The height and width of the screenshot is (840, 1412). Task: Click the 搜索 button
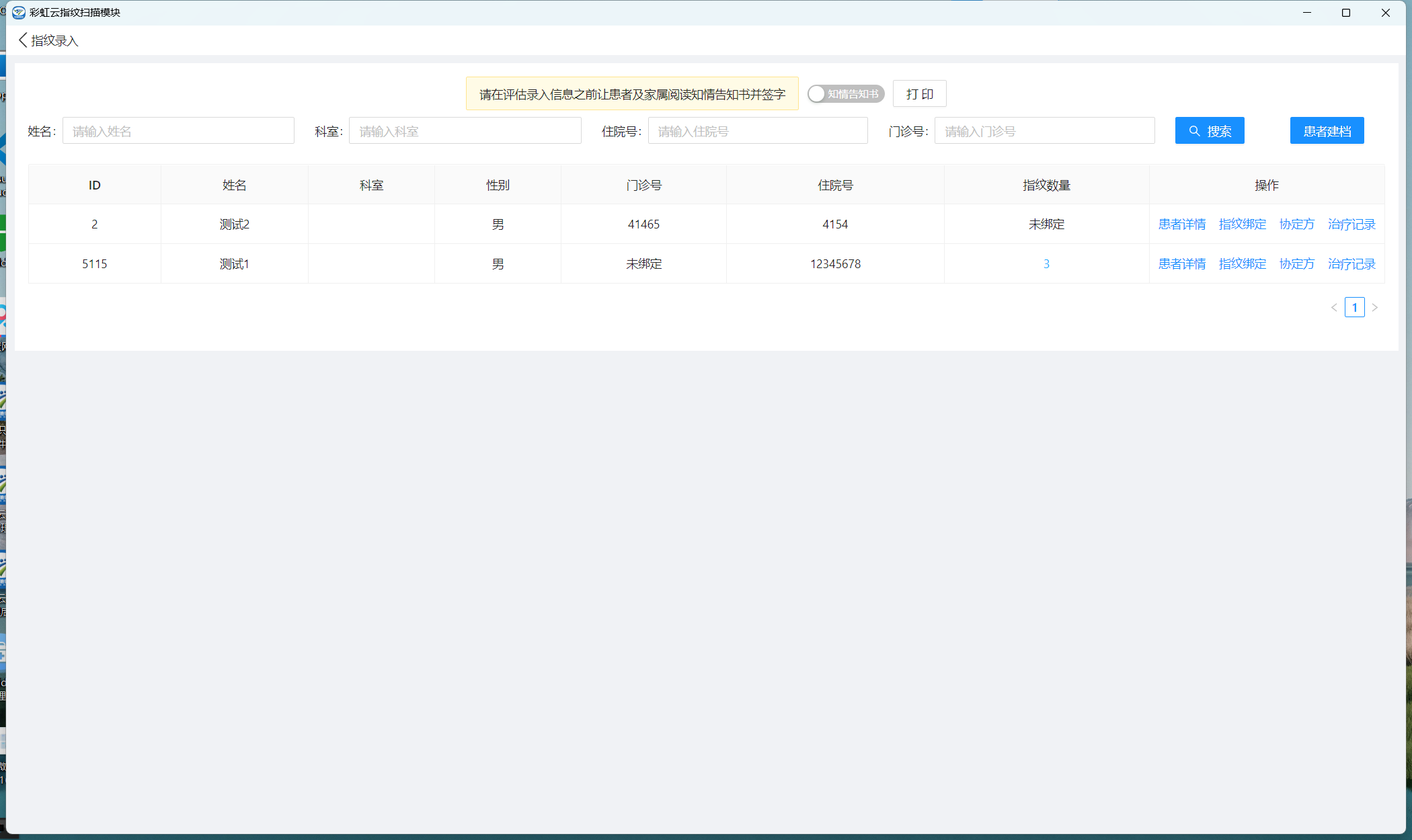[1209, 131]
